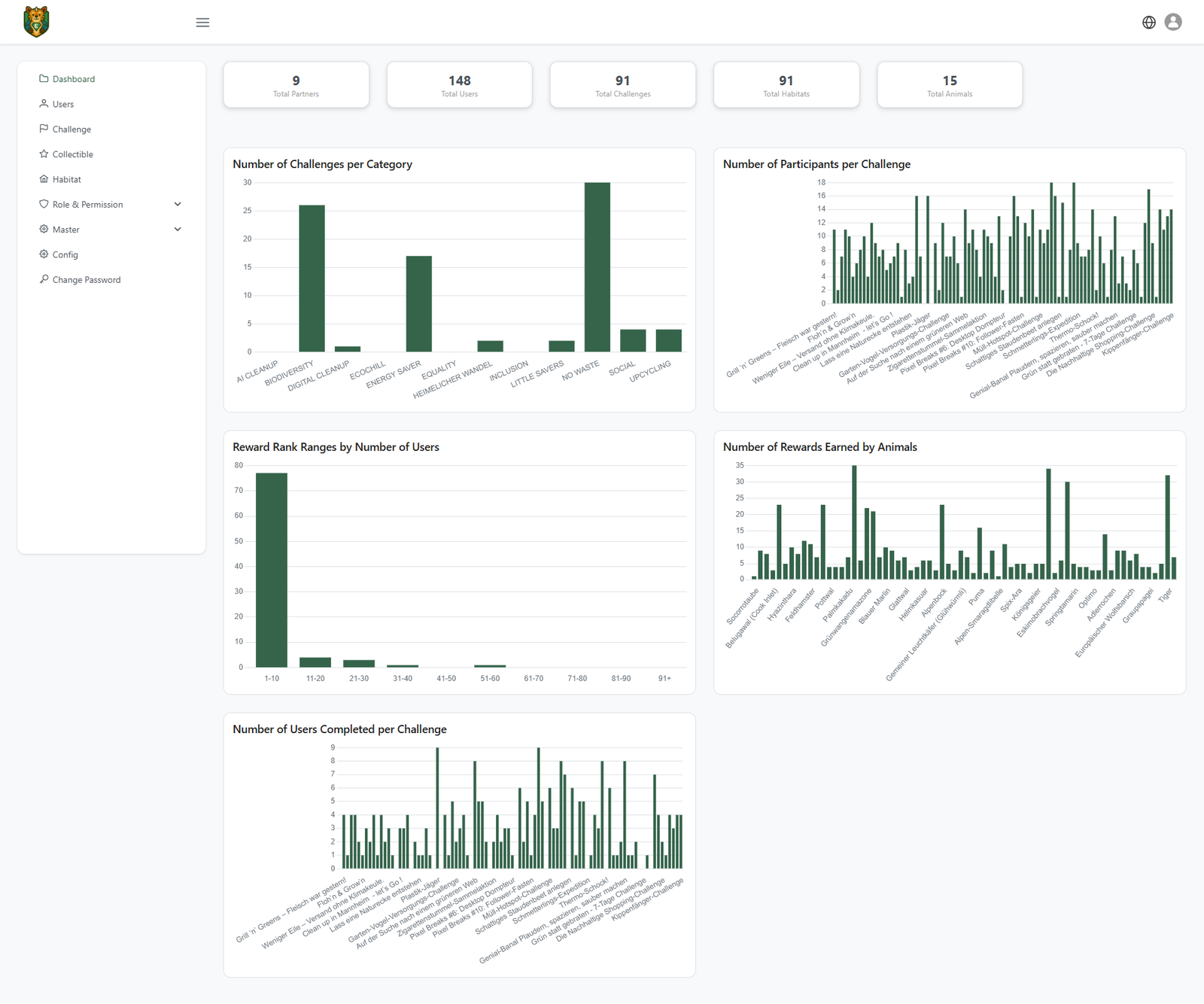Open the Collectible menu item

[73, 154]
